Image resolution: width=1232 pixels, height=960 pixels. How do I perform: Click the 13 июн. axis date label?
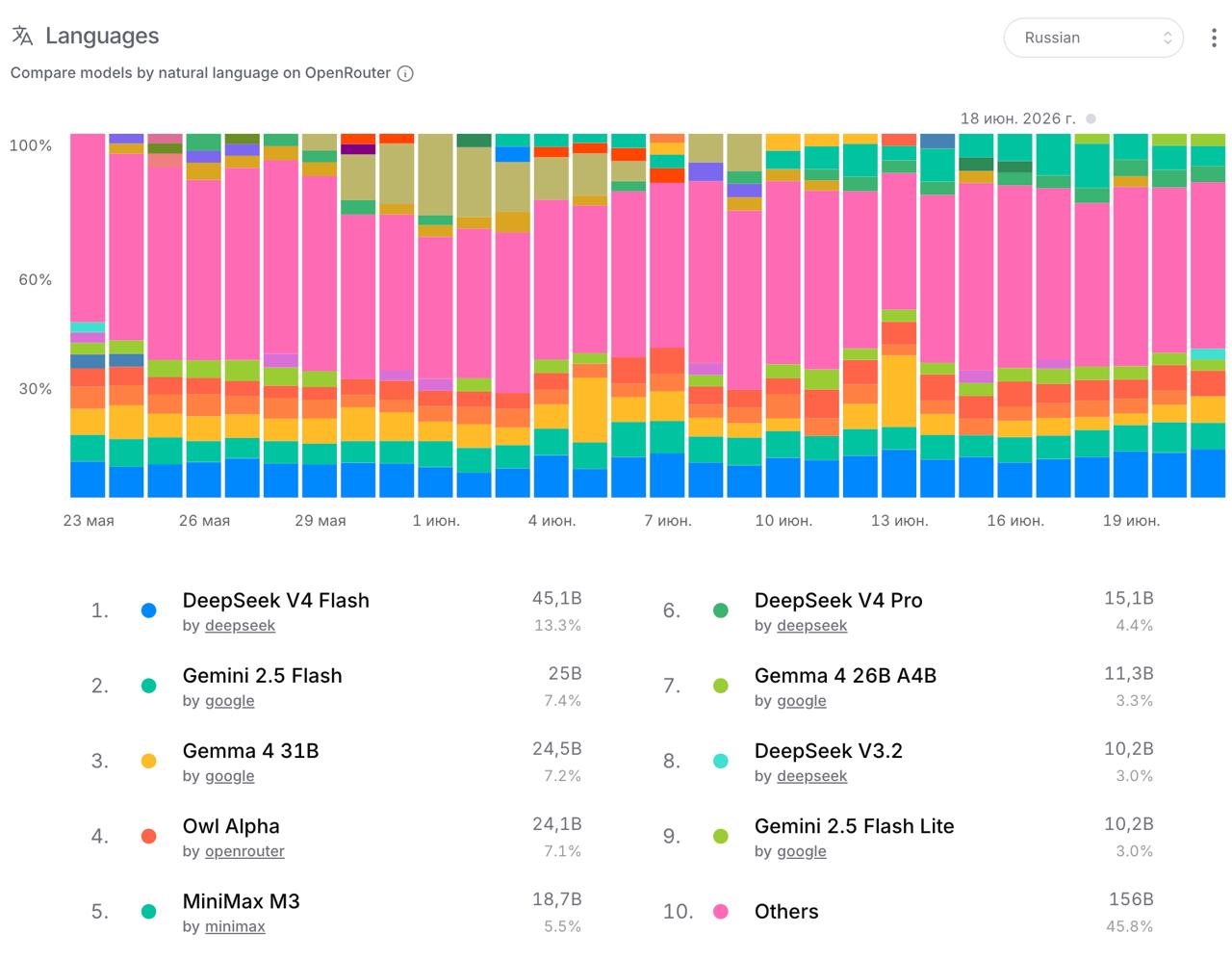click(899, 521)
